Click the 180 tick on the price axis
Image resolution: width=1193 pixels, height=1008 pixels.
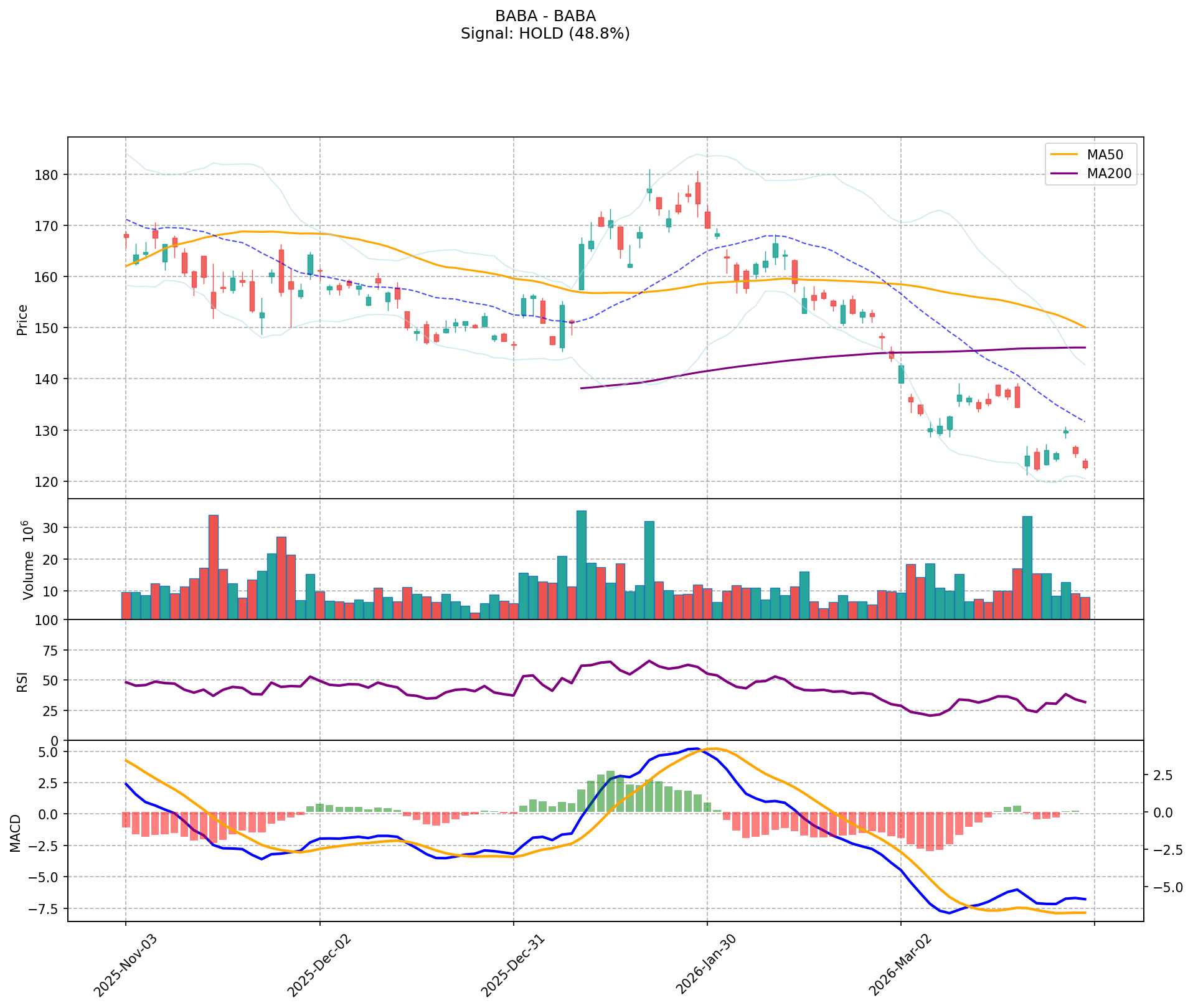pos(48,174)
